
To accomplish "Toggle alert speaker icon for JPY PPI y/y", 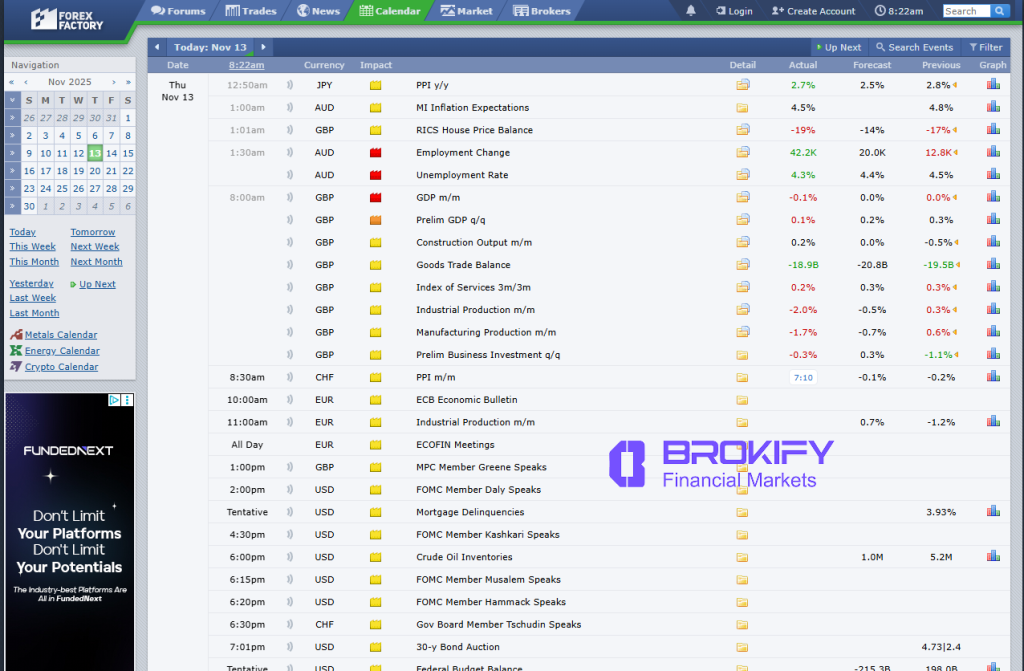I will pyautogui.click(x=290, y=85).
